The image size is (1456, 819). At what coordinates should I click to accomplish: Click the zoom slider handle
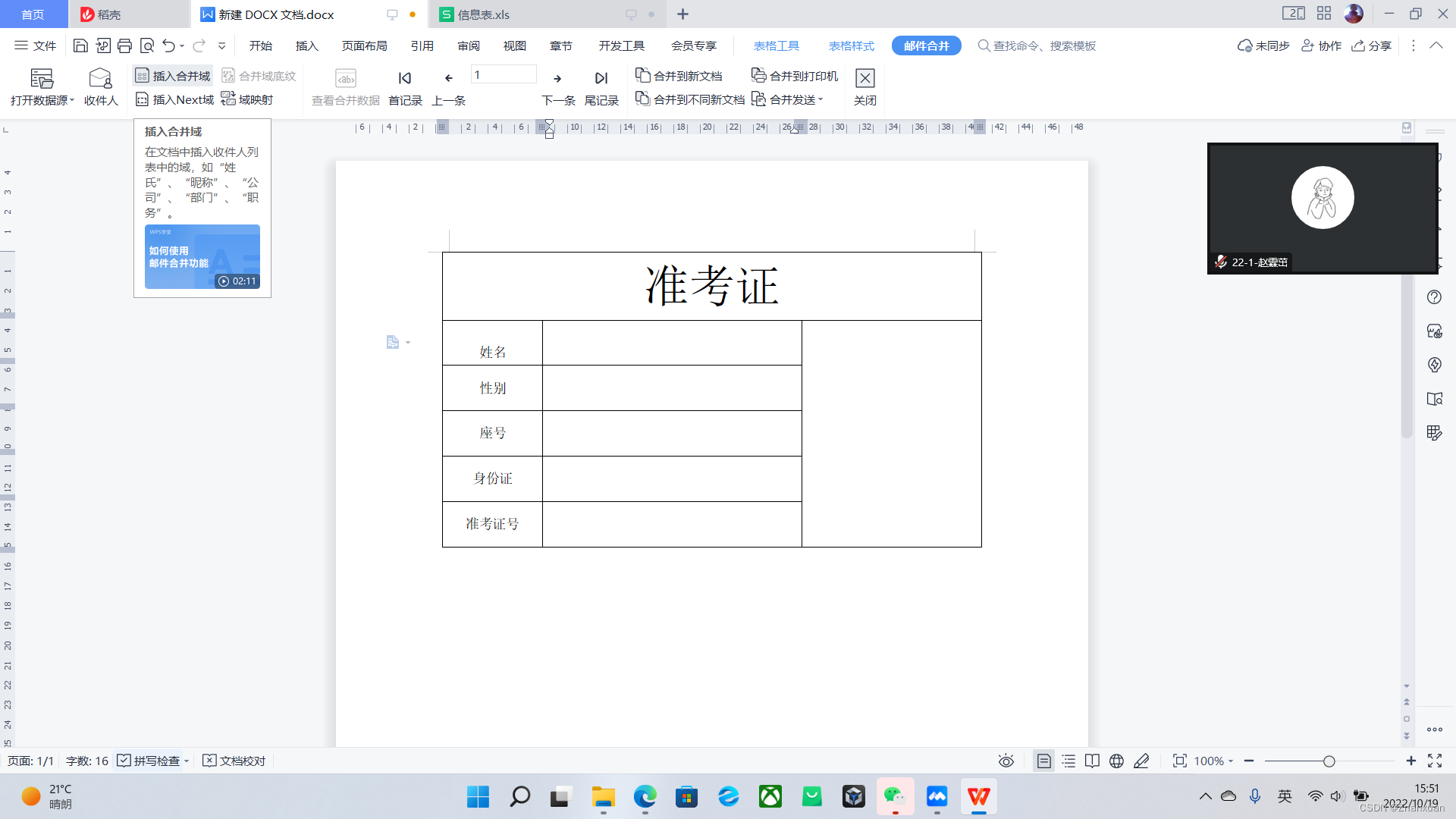(x=1329, y=761)
